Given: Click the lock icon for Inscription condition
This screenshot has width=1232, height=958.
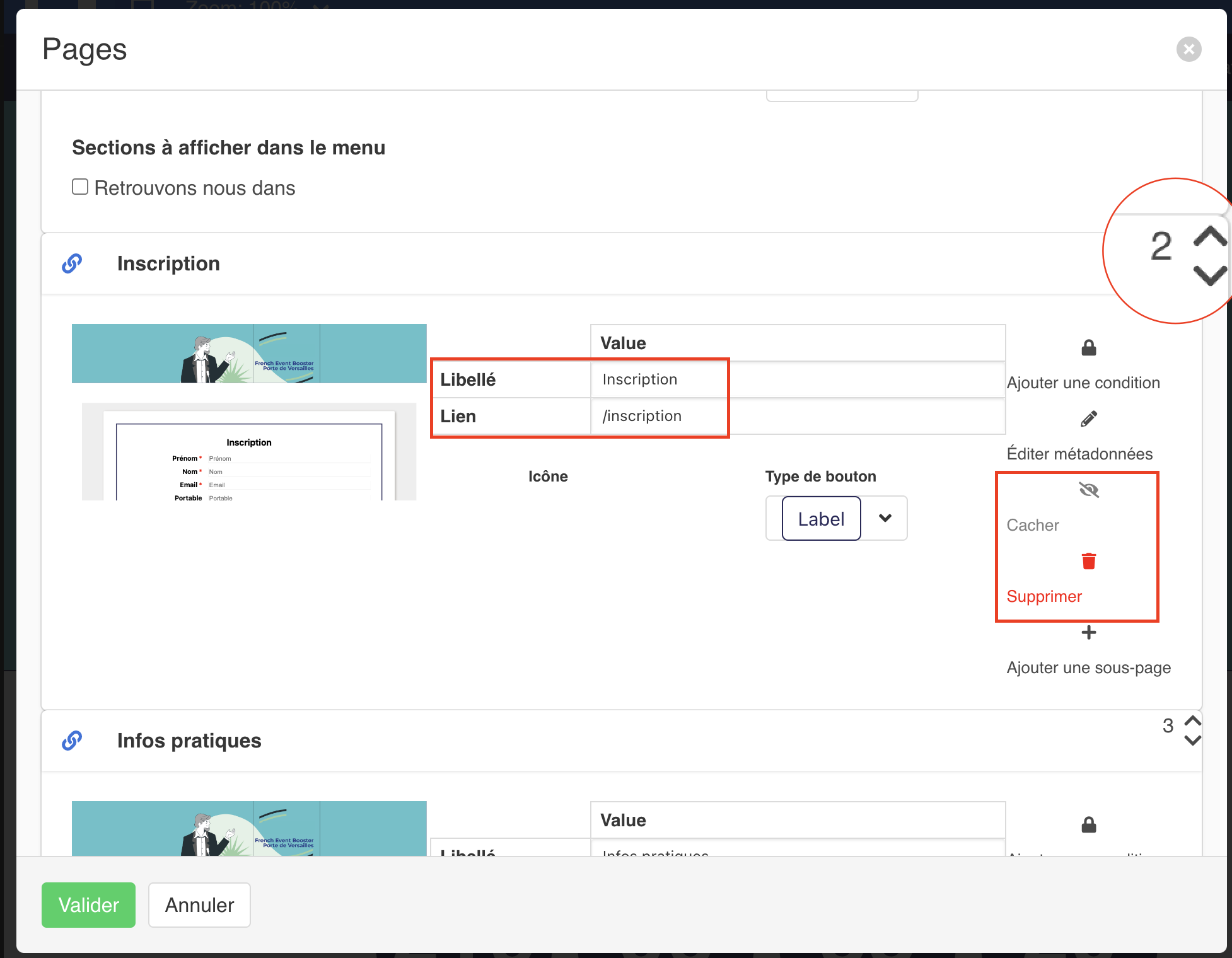Looking at the screenshot, I should (1088, 348).
